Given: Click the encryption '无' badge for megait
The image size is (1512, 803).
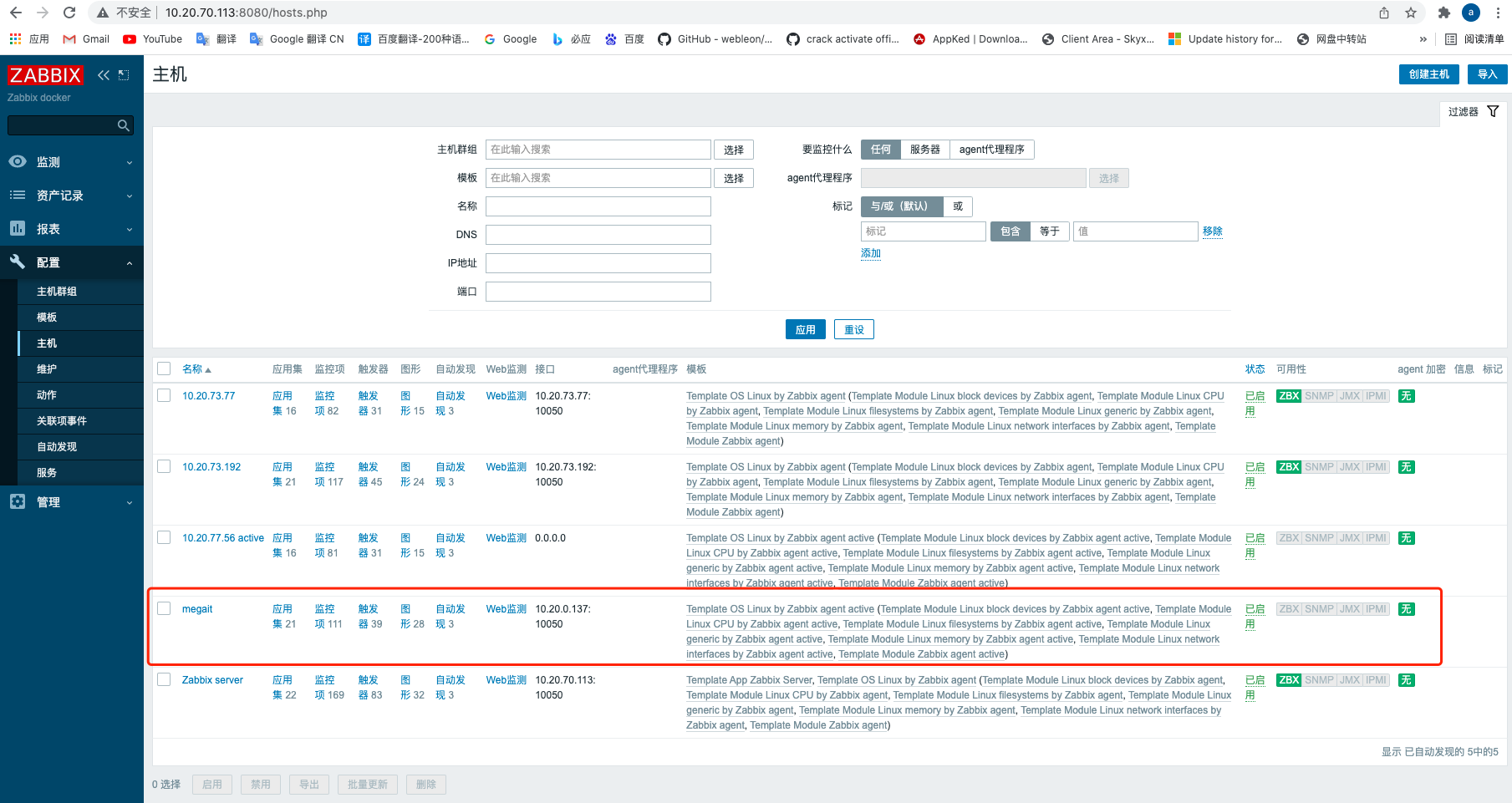Looking at the screenshot, I should click(x=1407, y=609).
